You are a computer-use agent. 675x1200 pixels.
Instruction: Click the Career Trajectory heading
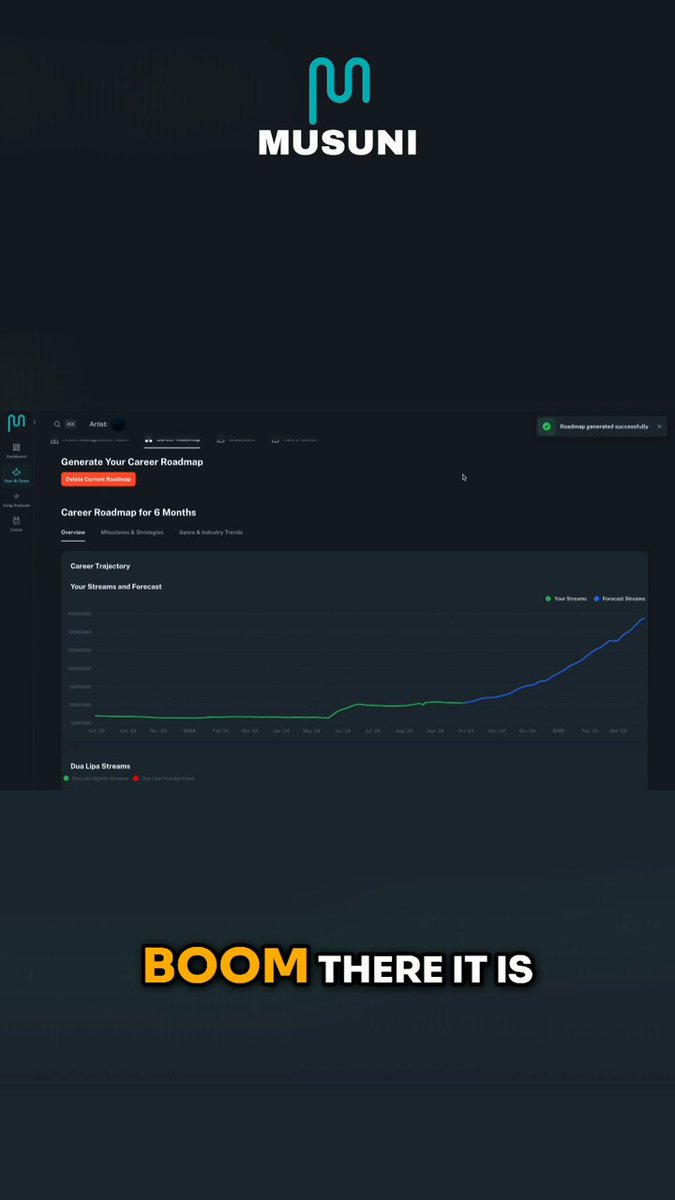100,566
